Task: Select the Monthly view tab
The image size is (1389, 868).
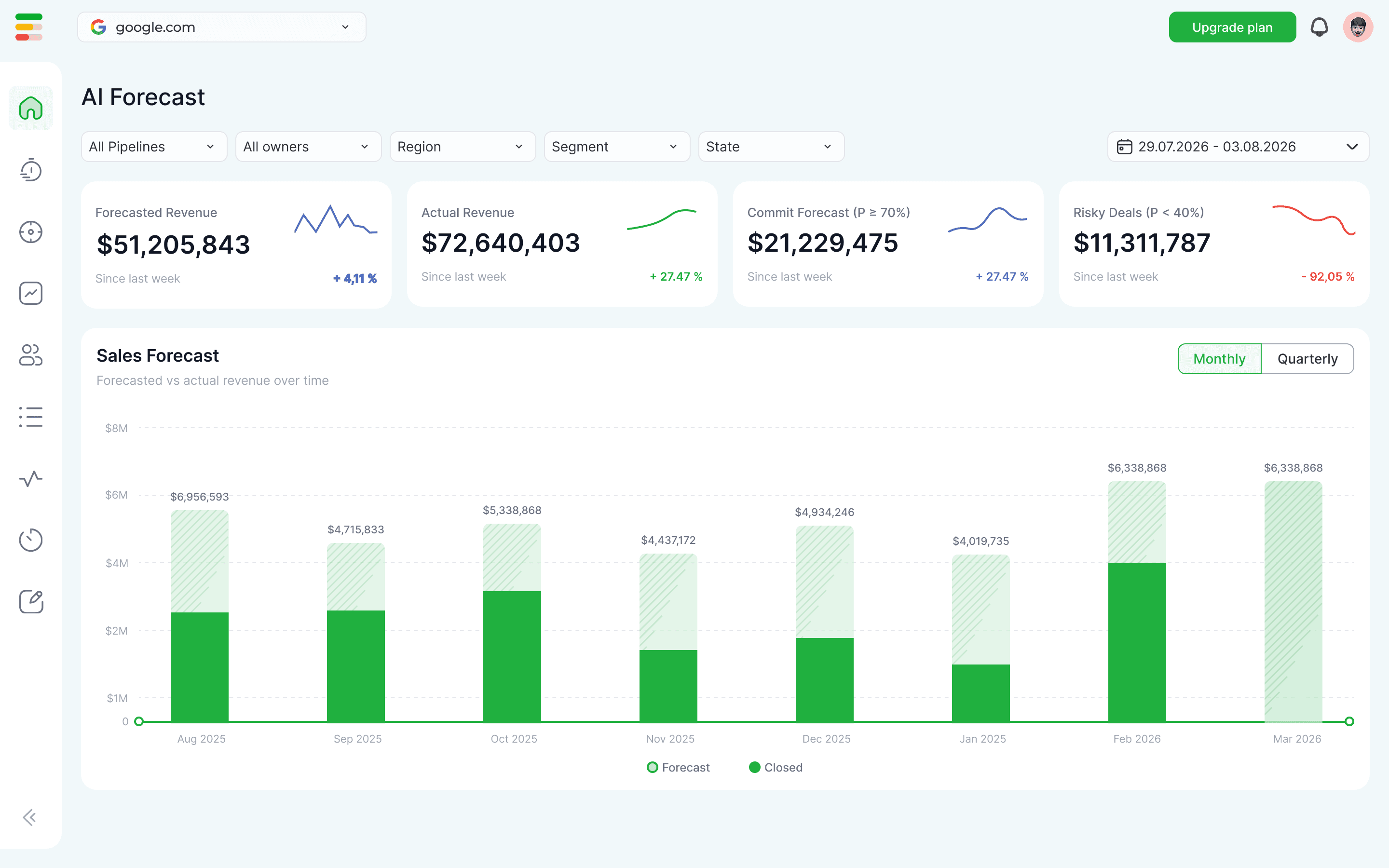Action: point(1219,359)
